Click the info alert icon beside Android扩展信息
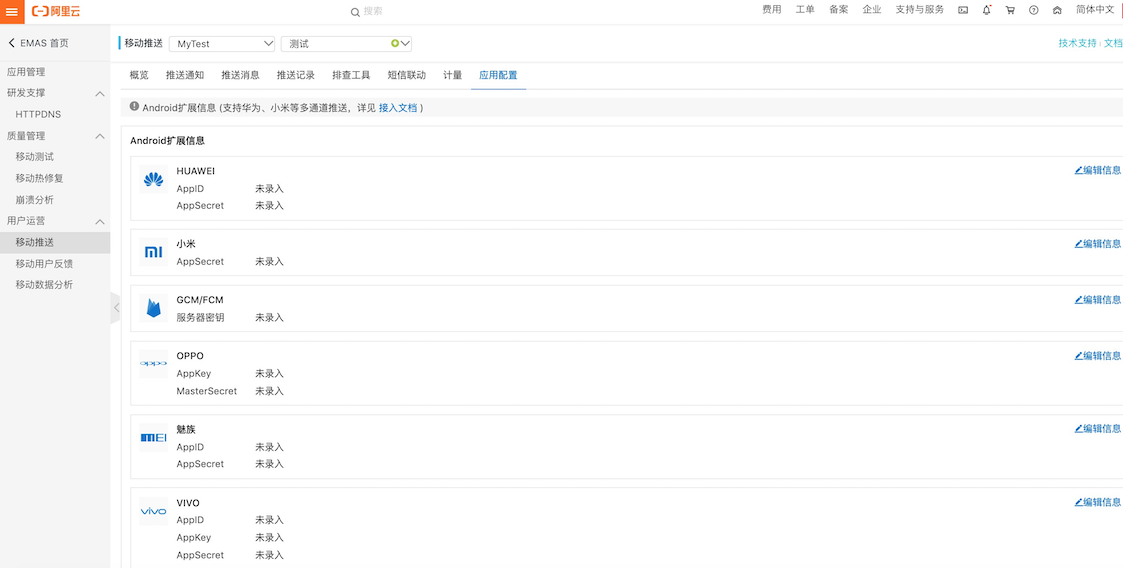Viewport: 1123px width, 568px height. (x=134, y=107)
